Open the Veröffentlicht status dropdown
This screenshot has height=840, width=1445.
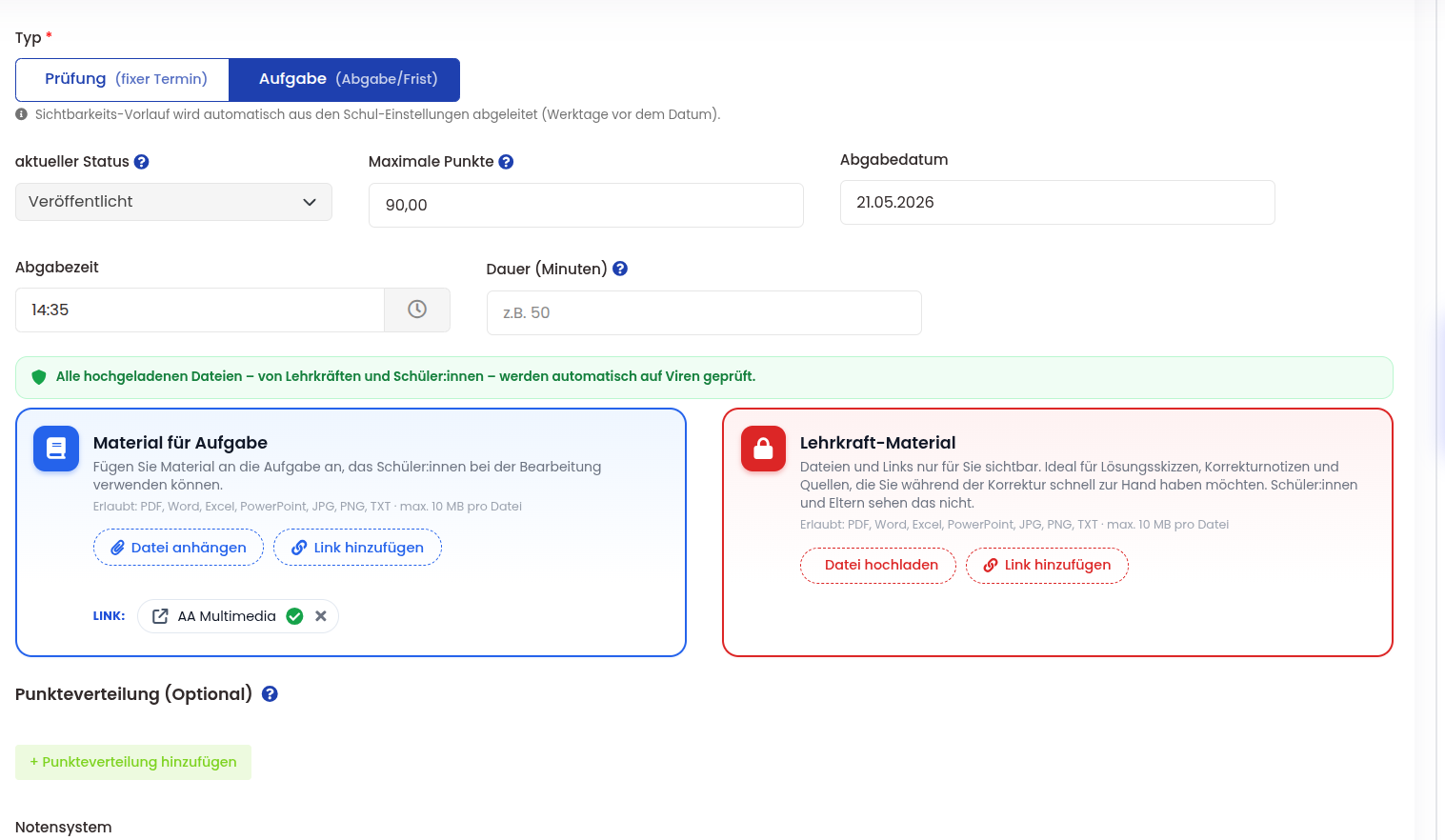click(173, 202)
